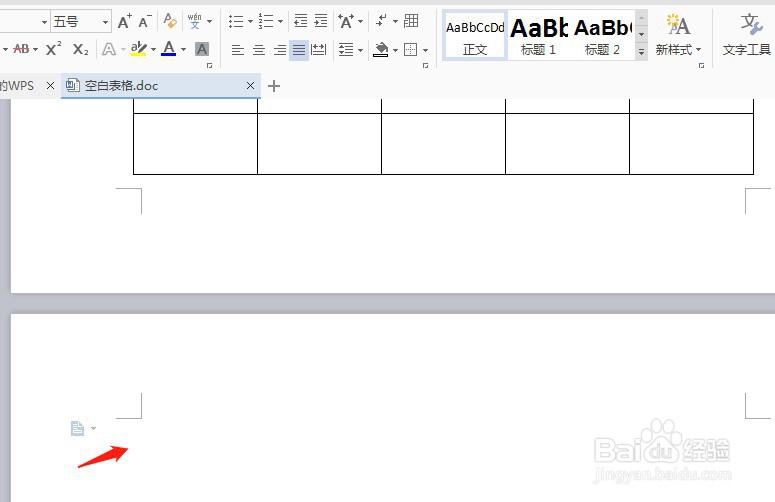This screenshot has width=775, height=502.
Task: Select justify alignment
Action: (x=299, y=50)
